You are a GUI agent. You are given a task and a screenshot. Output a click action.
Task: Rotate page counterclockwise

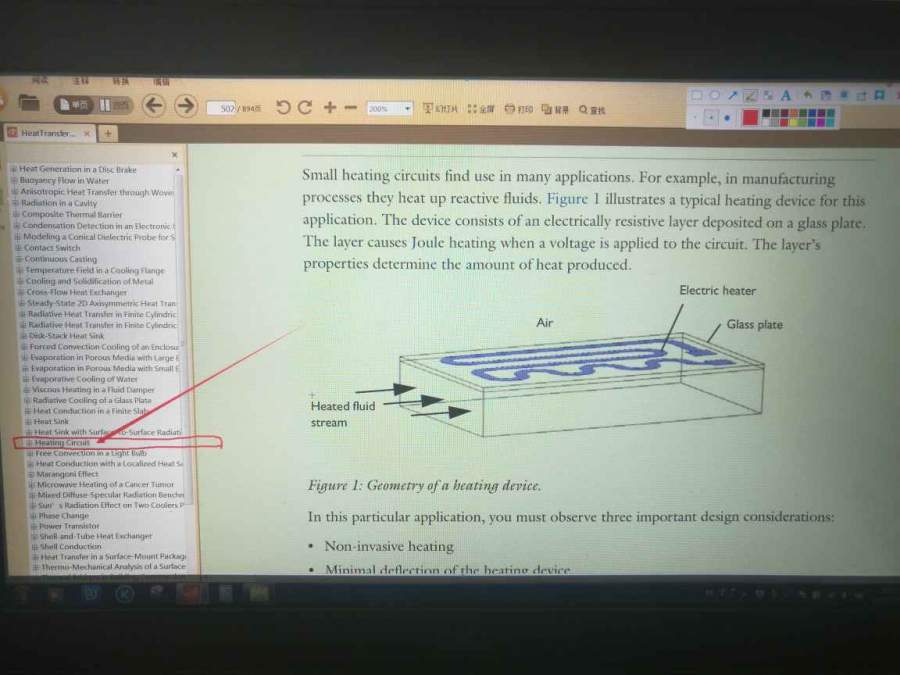pyautogui.click(x=282, y=107)
